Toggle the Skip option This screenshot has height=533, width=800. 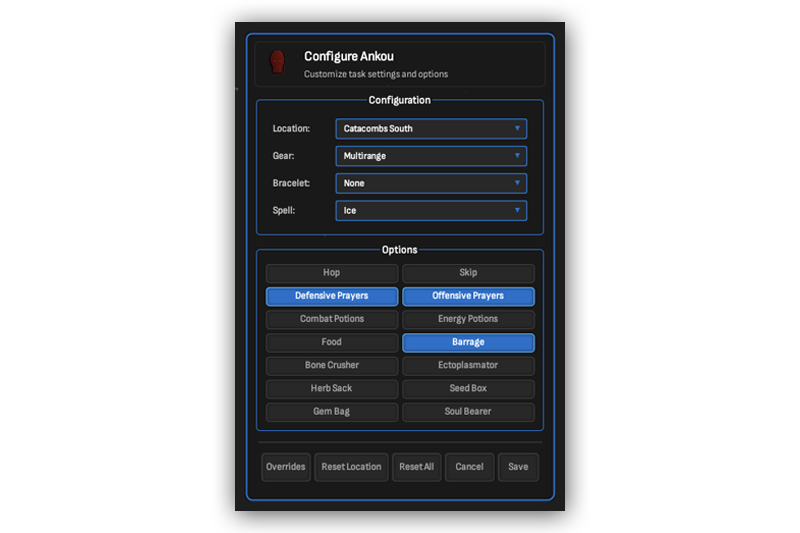tap(468, 273)
